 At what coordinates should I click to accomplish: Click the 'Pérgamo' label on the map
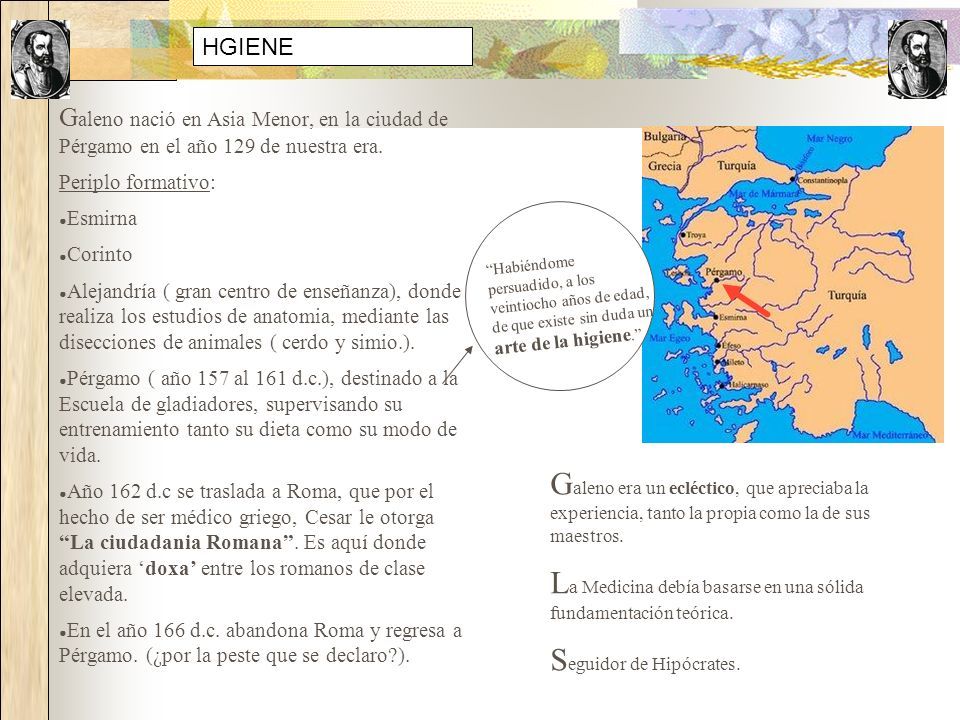(x=723, y=272)
